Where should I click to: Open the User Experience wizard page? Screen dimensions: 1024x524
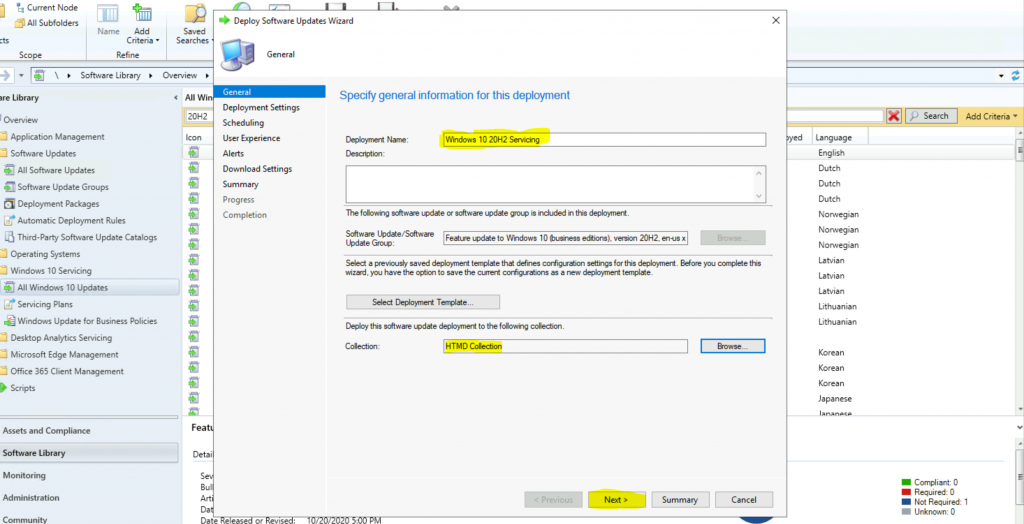[x=251, y=138]
